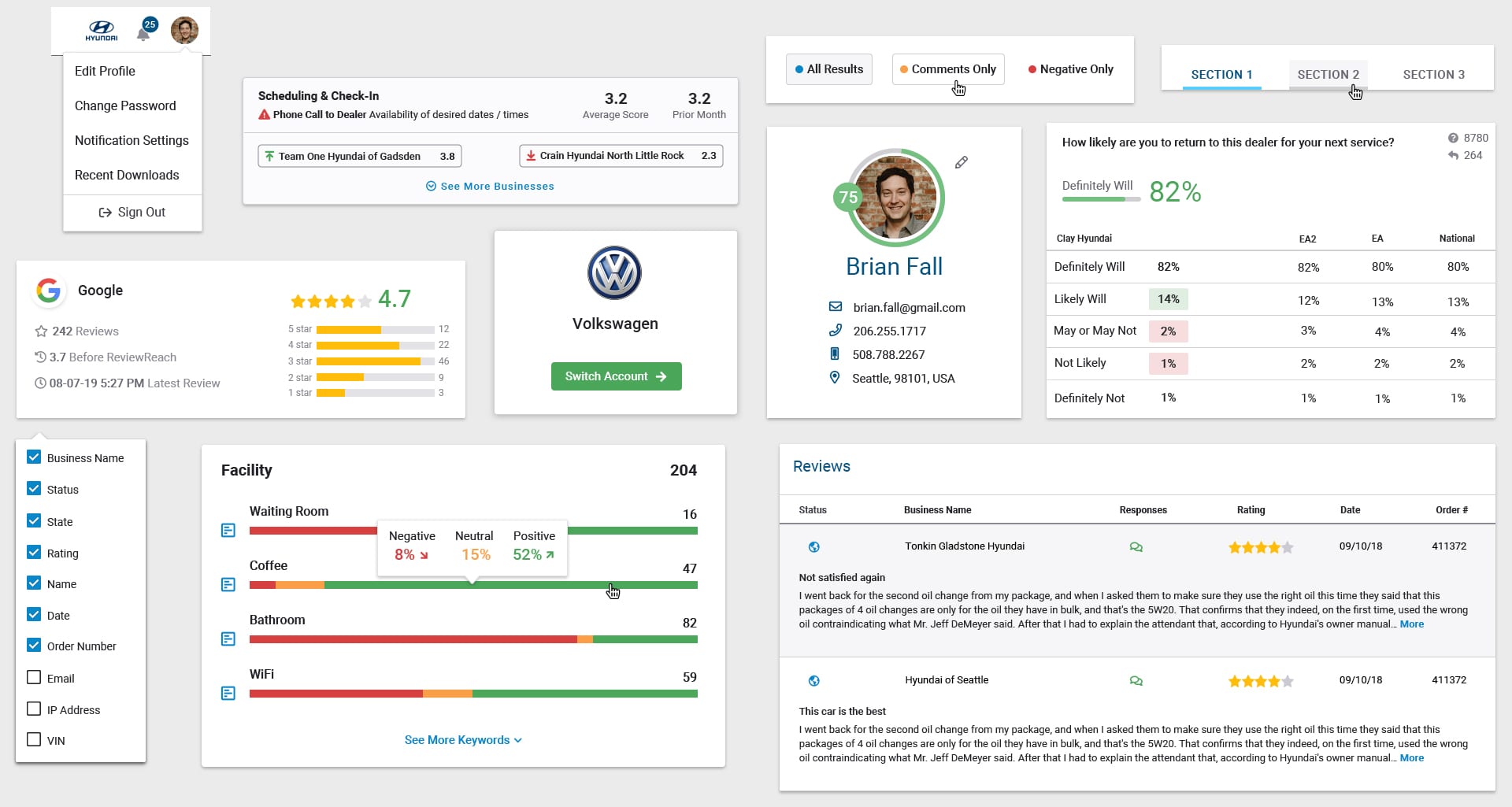This screenshot has height=807, width=1512.
Task: Click the location pin icon for Seattle
Action: click(835, 378)
